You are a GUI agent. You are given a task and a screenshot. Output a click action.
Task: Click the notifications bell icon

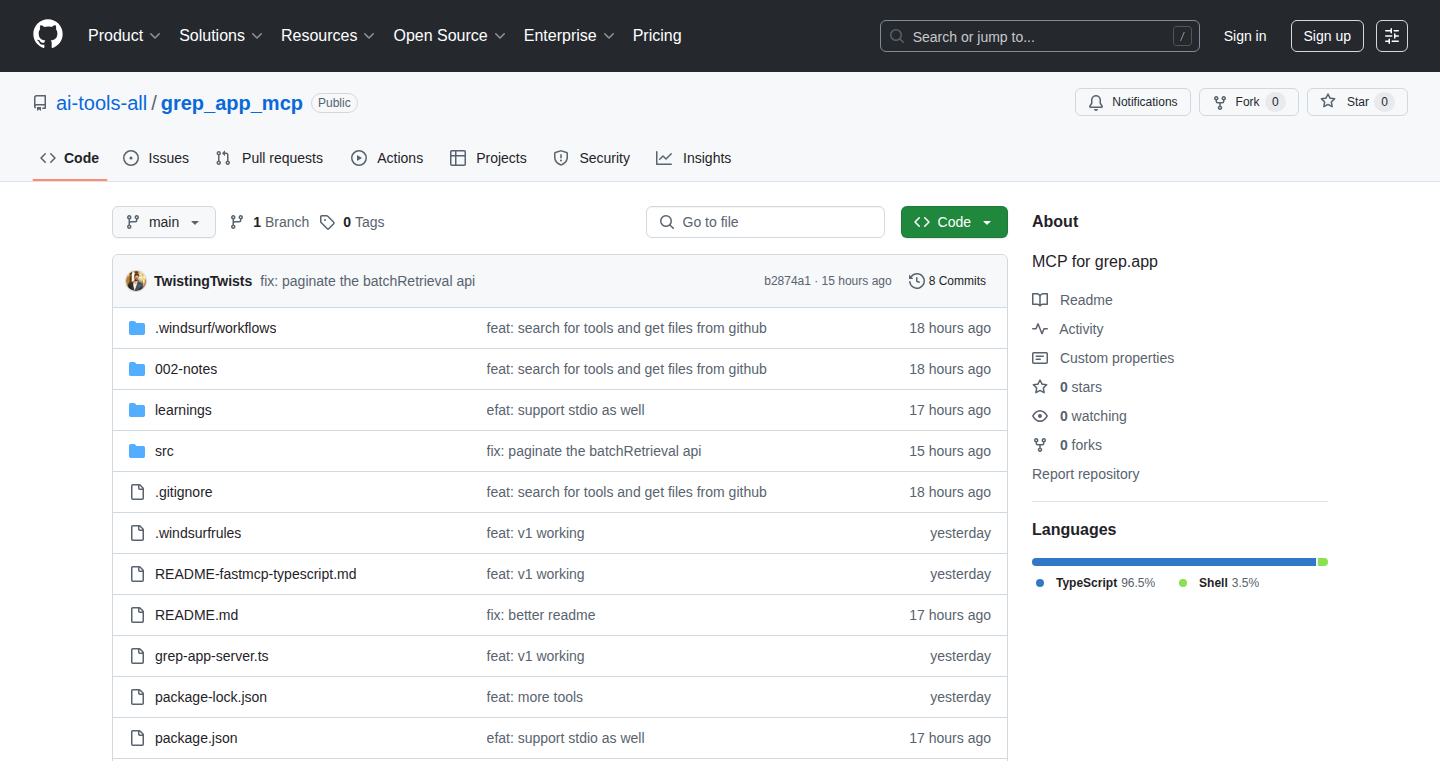(1096, 102)
